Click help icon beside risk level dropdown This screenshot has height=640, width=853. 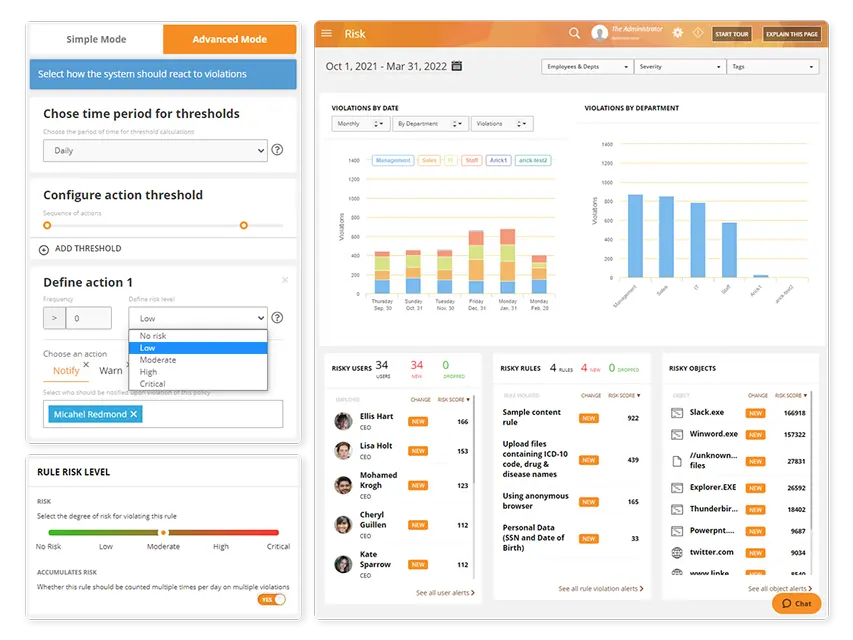point(277,317)
